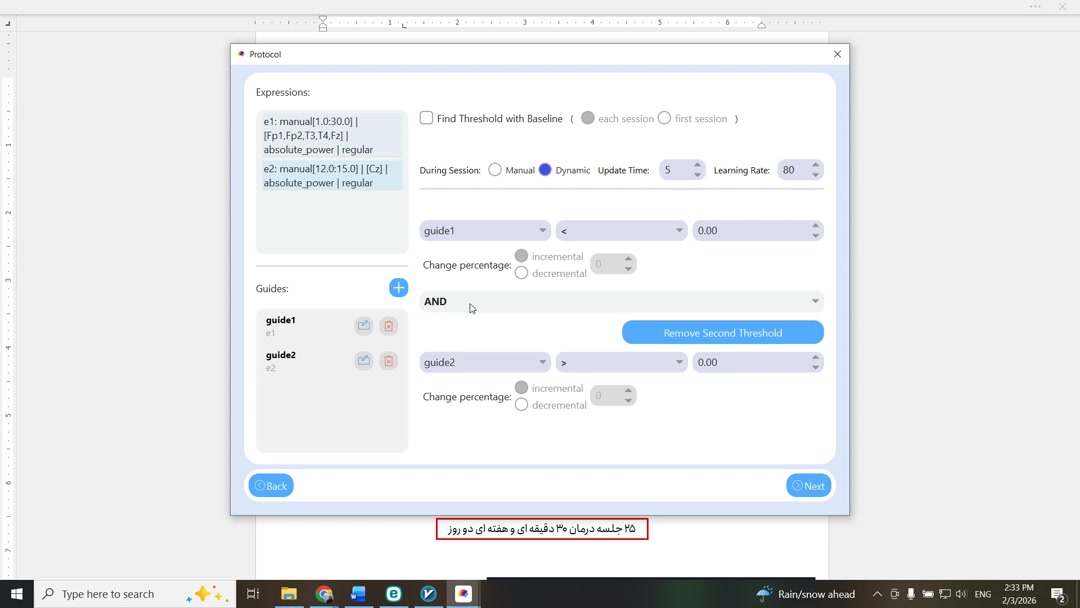Open File Explorer from the taskbar
The height and width of the screenshot is (608, 1080).
tap(289, 594)
